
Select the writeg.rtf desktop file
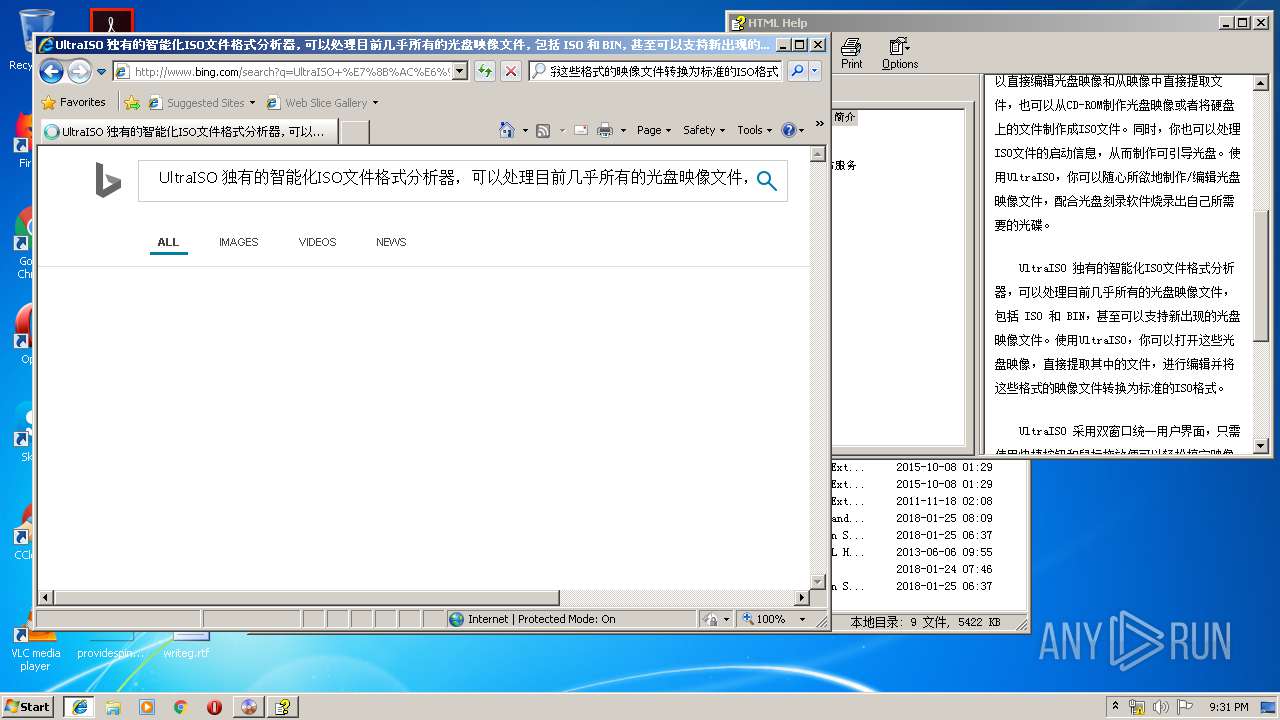tap(186, 645)
